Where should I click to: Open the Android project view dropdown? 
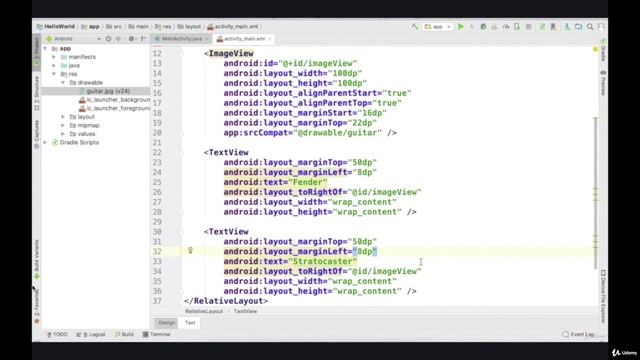pos(73,39)
